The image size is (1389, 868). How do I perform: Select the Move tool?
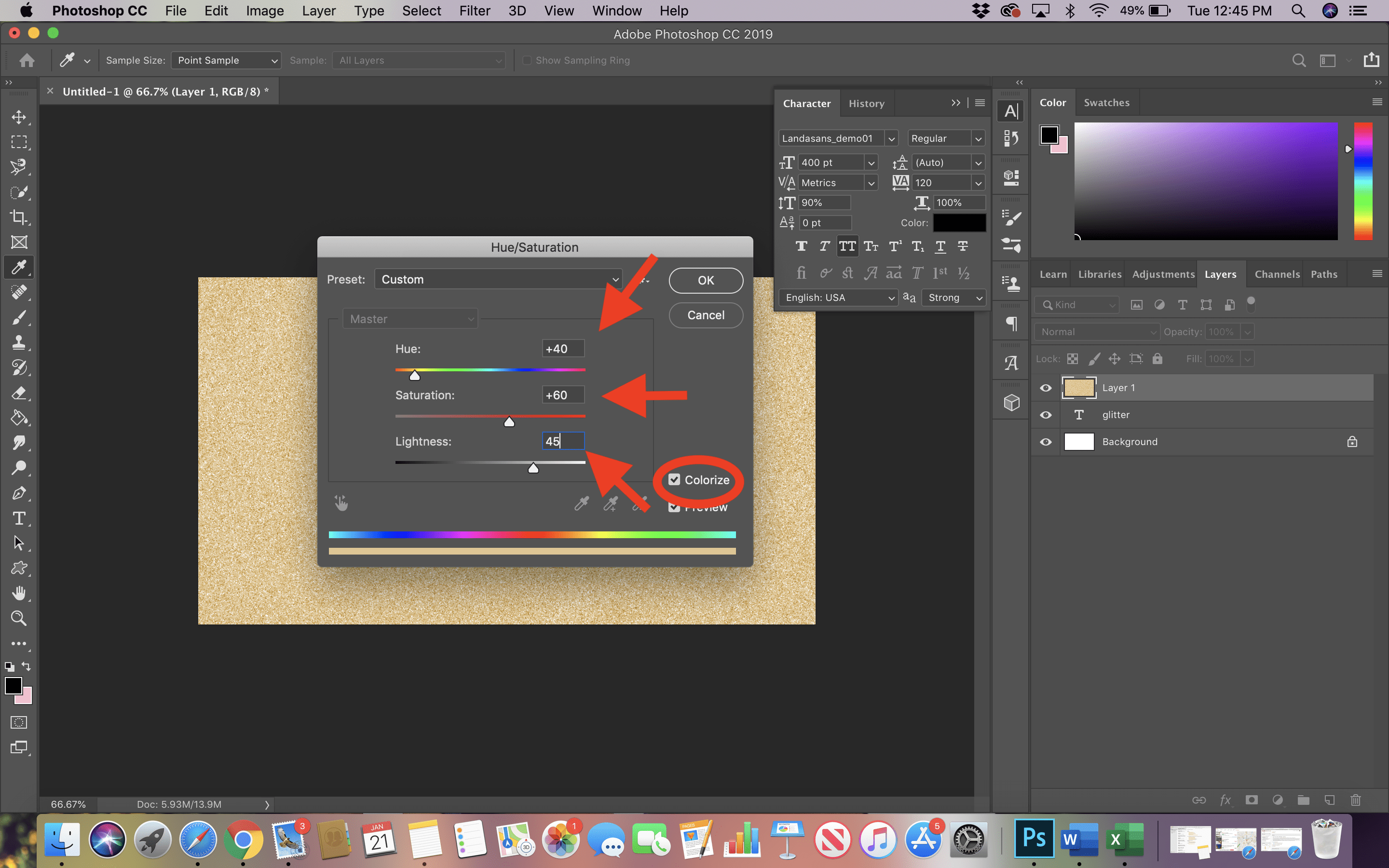[19, 117]
